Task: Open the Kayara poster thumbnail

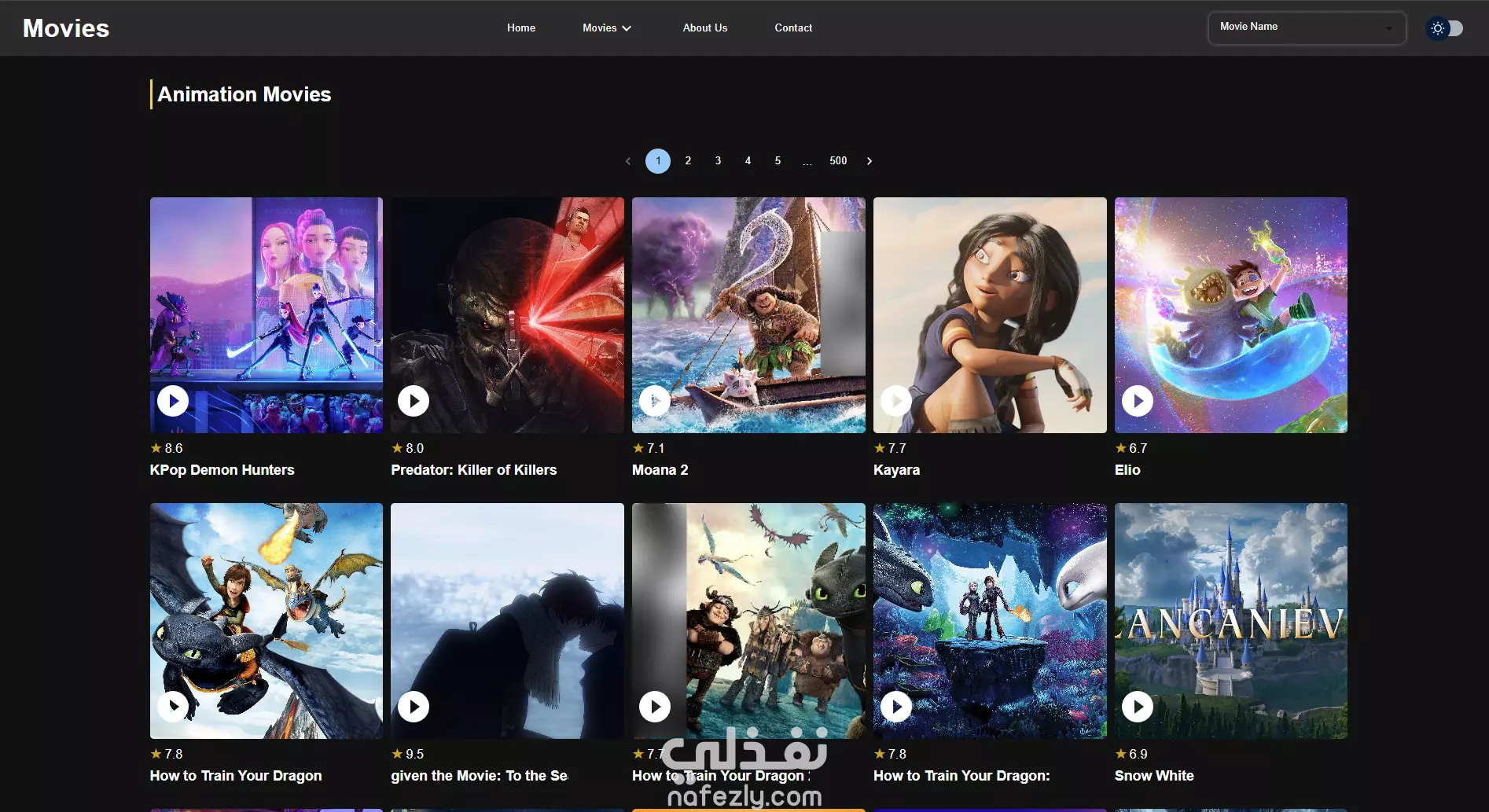Action: (990, 315)
